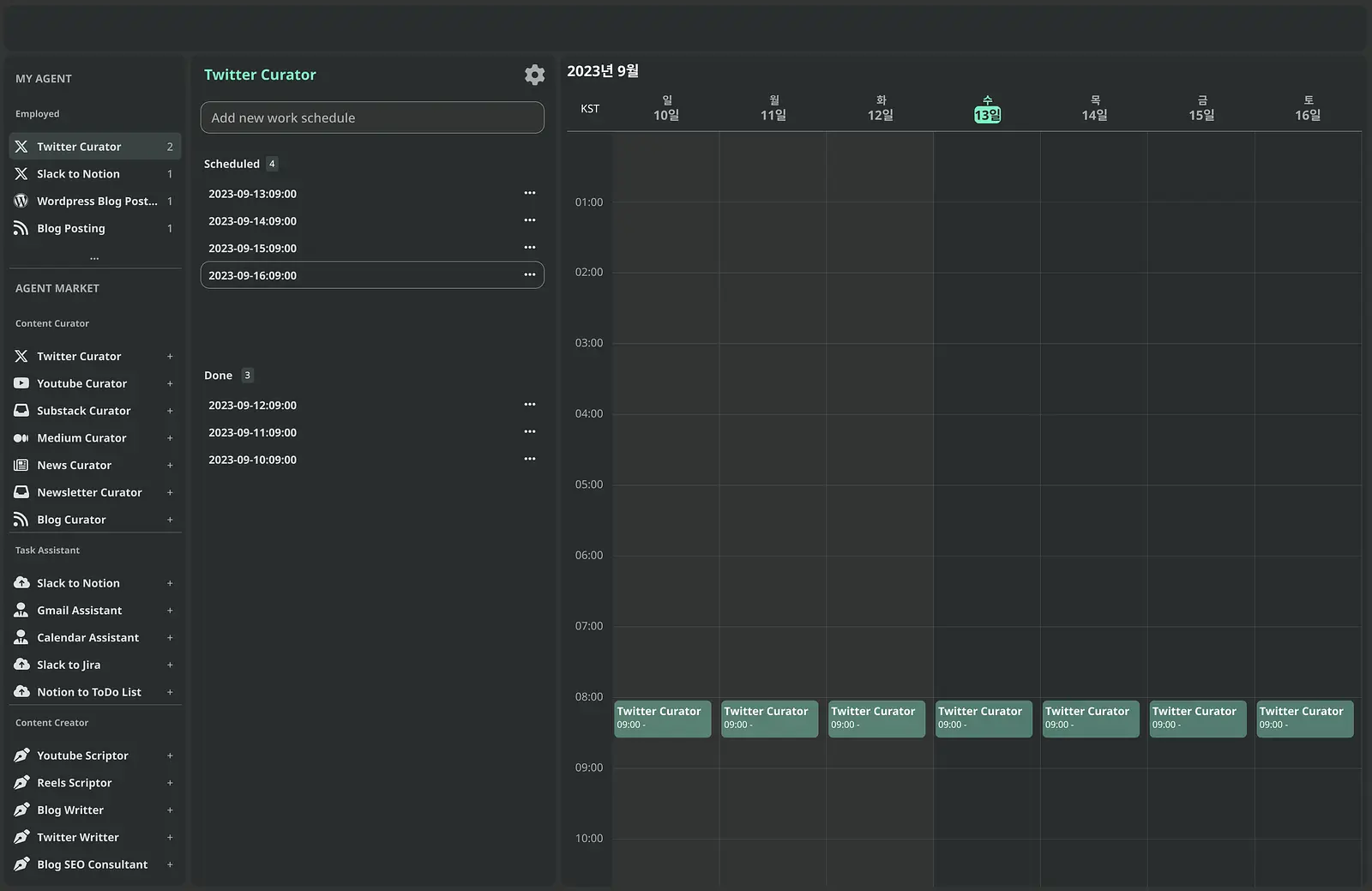Viewport: 1372px width, 891px height.
Task: Select highlighted date 13일 in calendar header
Action: pos(988,115)
